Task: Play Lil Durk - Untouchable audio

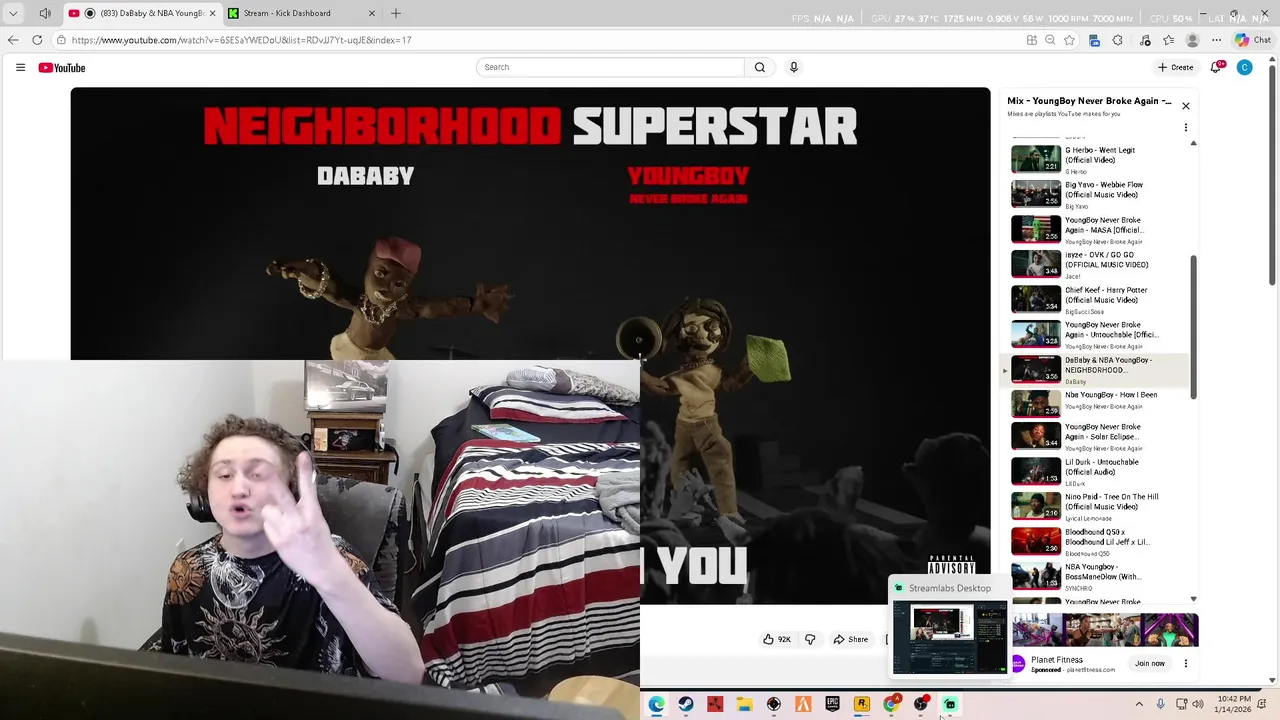Action: pyautogui.click(x=1095, y=471)
